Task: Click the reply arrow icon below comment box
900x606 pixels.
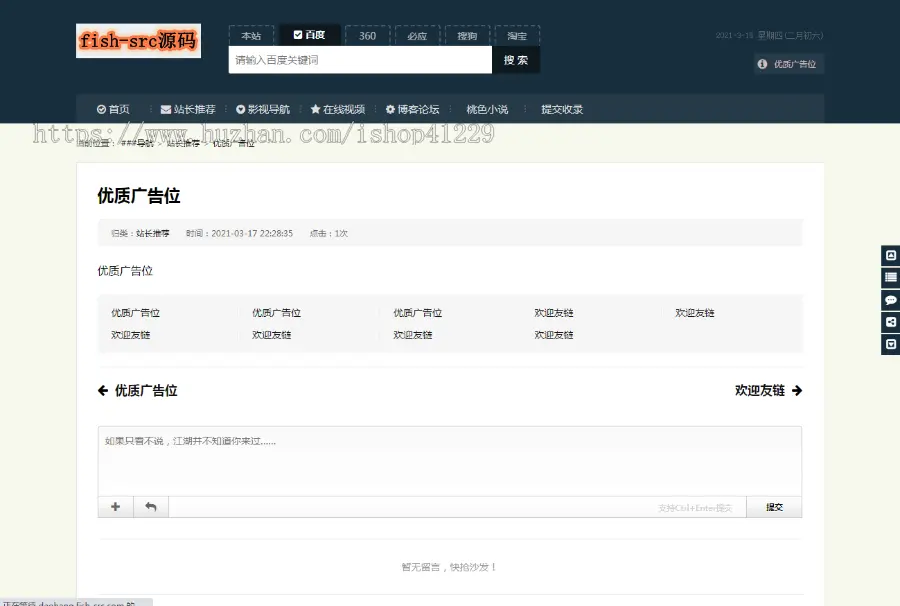Action: click(151, 507)
